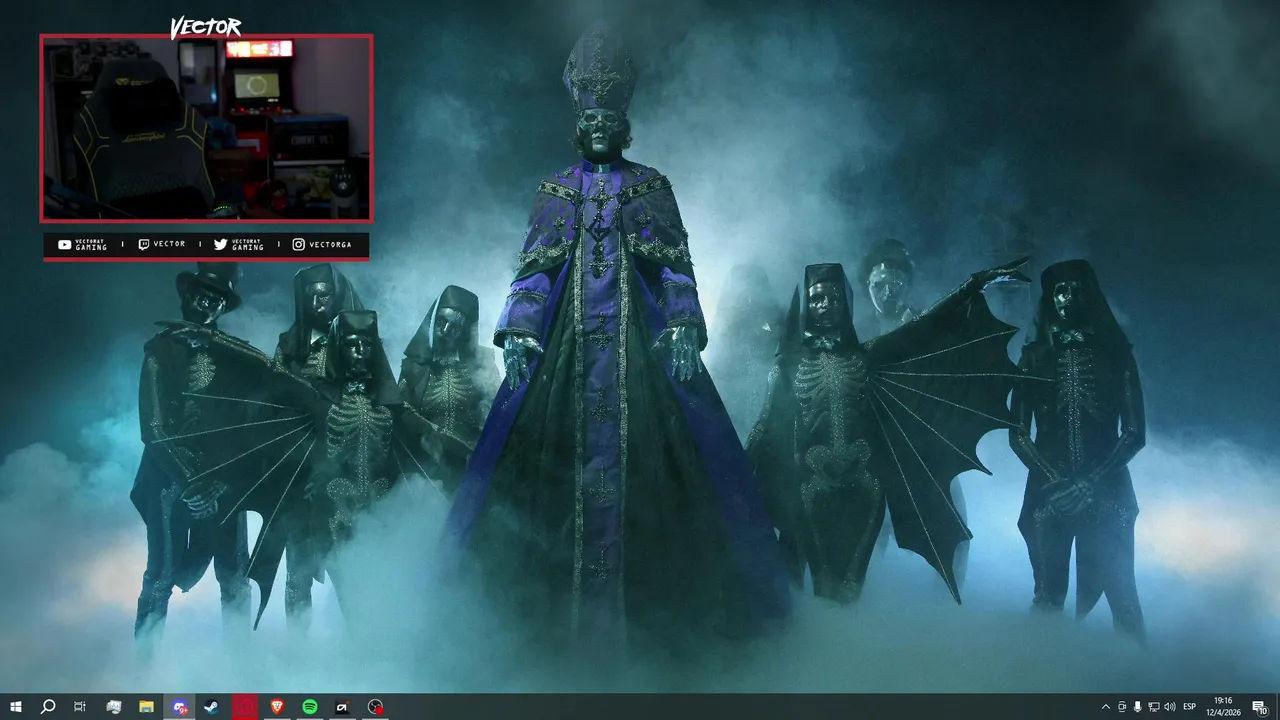The image size is (1280, 720).
Task: Open the volume speaker control
Action: tap(1170, 707)
